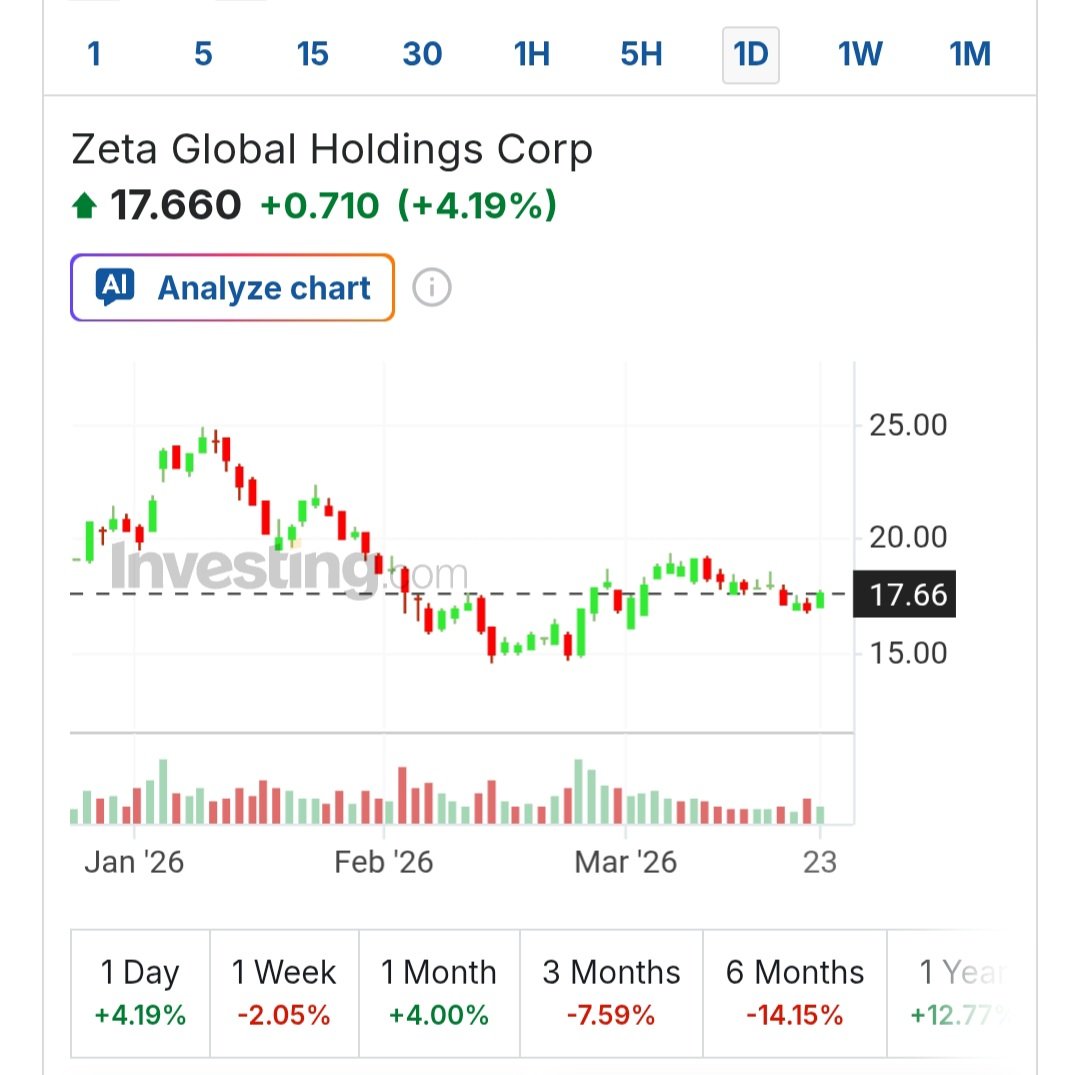The height and width of the screenshot is (1075, 1080).
Task: Click the 17.66 price label on chart axis
Action: 903,594
